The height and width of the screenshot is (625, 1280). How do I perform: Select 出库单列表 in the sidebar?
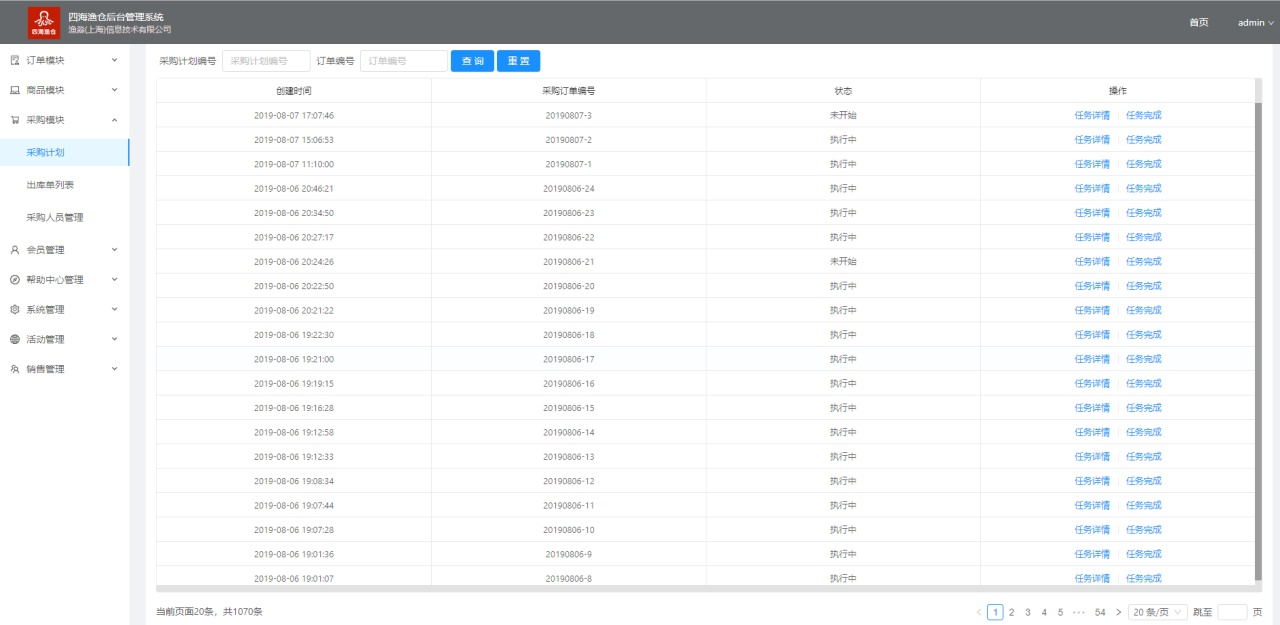50,185
